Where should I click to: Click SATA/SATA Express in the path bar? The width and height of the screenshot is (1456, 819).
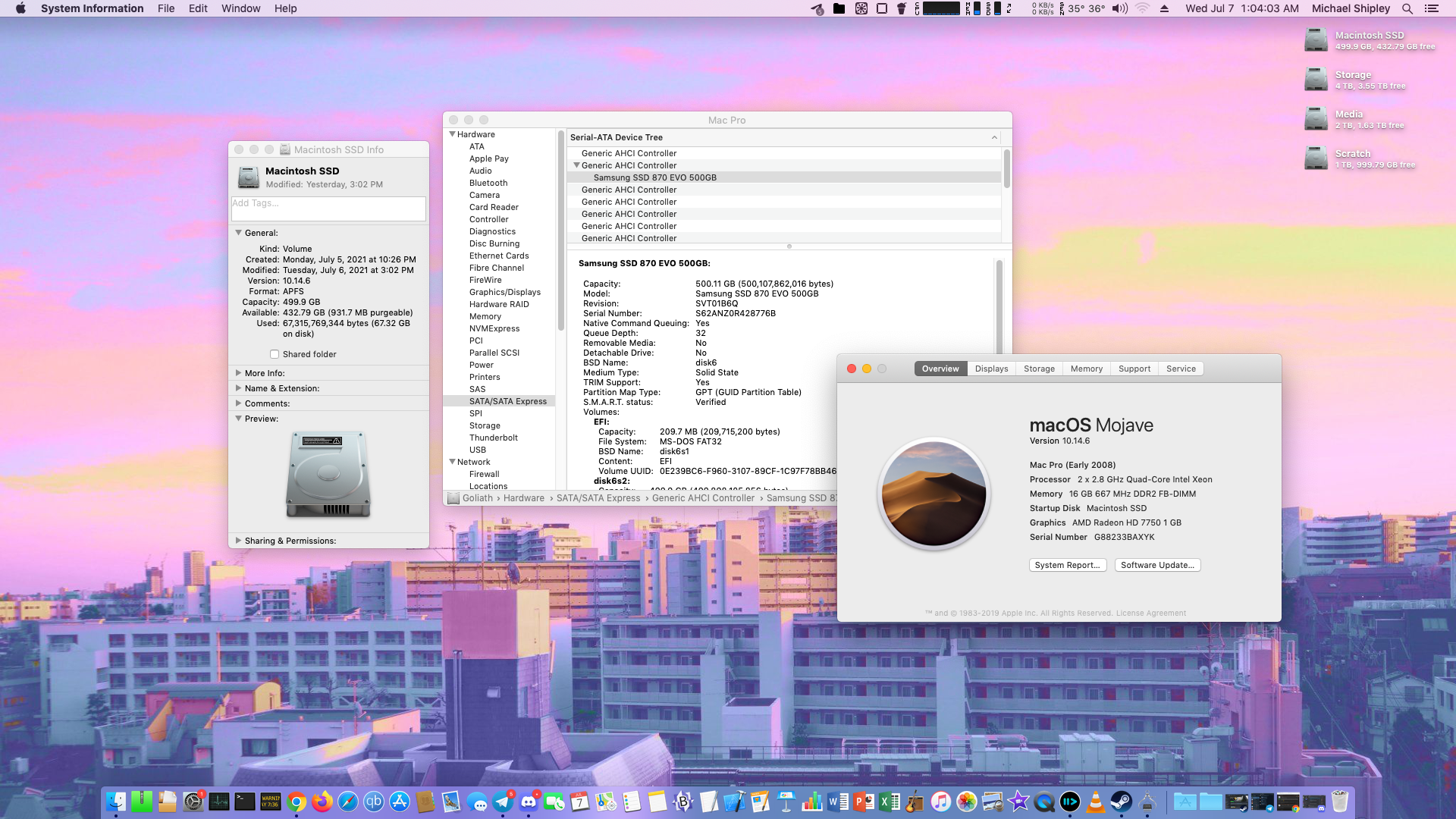598,498
